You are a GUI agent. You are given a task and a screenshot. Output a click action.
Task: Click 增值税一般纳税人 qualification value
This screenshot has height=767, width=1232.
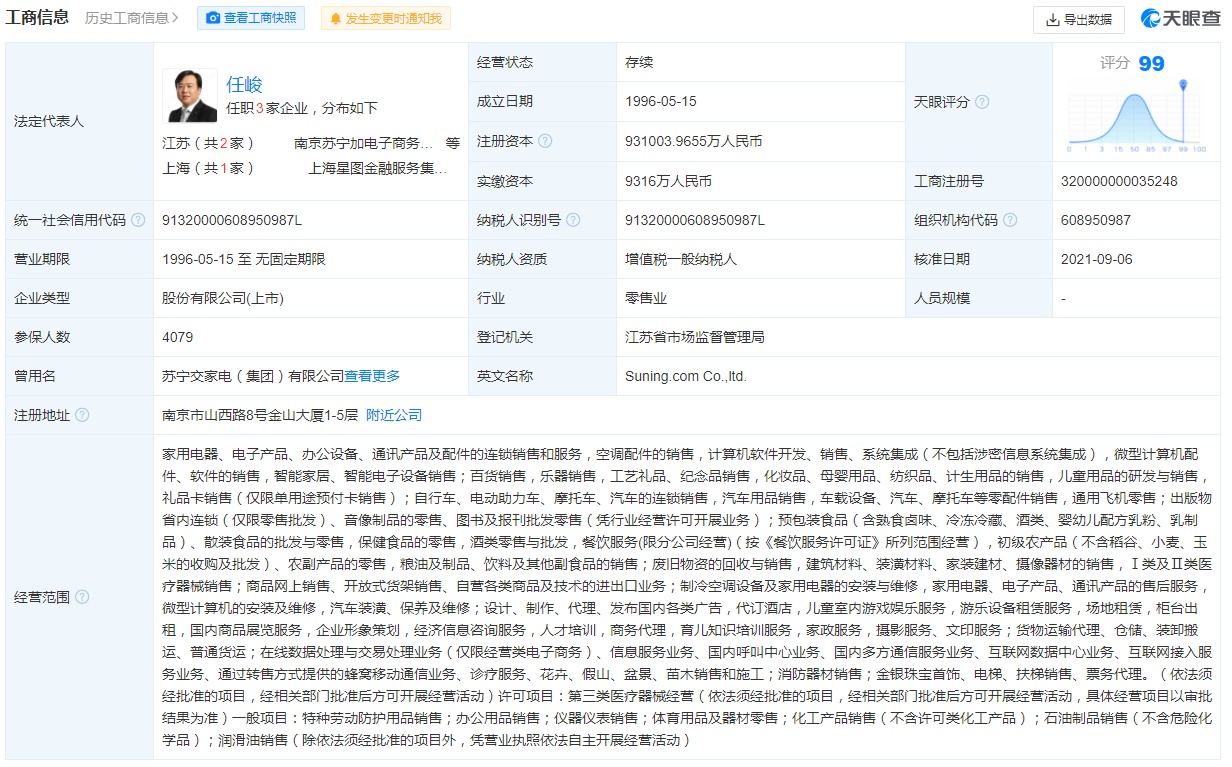coord(681,259)
